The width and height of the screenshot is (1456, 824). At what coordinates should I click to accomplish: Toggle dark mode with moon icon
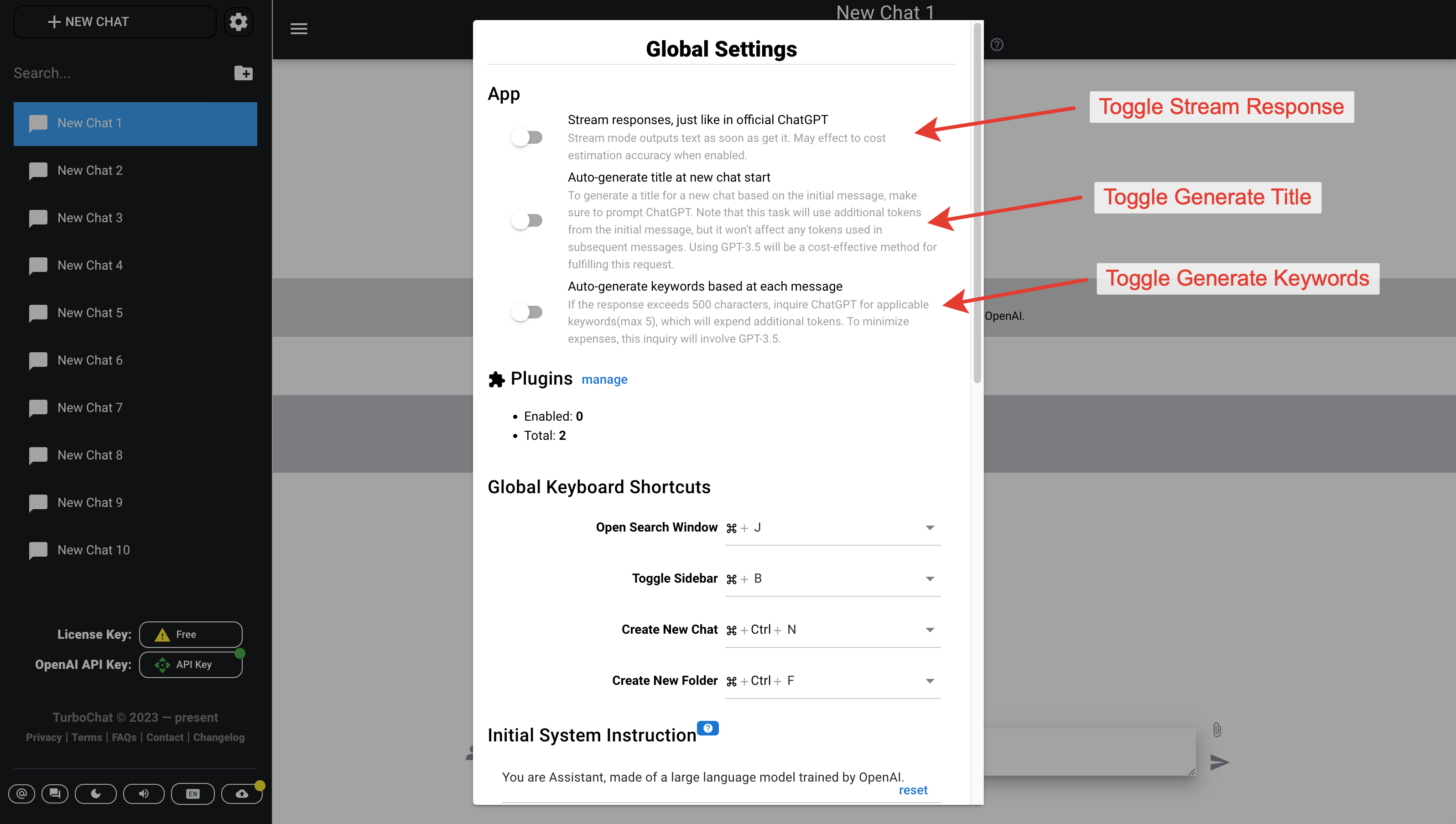click(96, 793)
